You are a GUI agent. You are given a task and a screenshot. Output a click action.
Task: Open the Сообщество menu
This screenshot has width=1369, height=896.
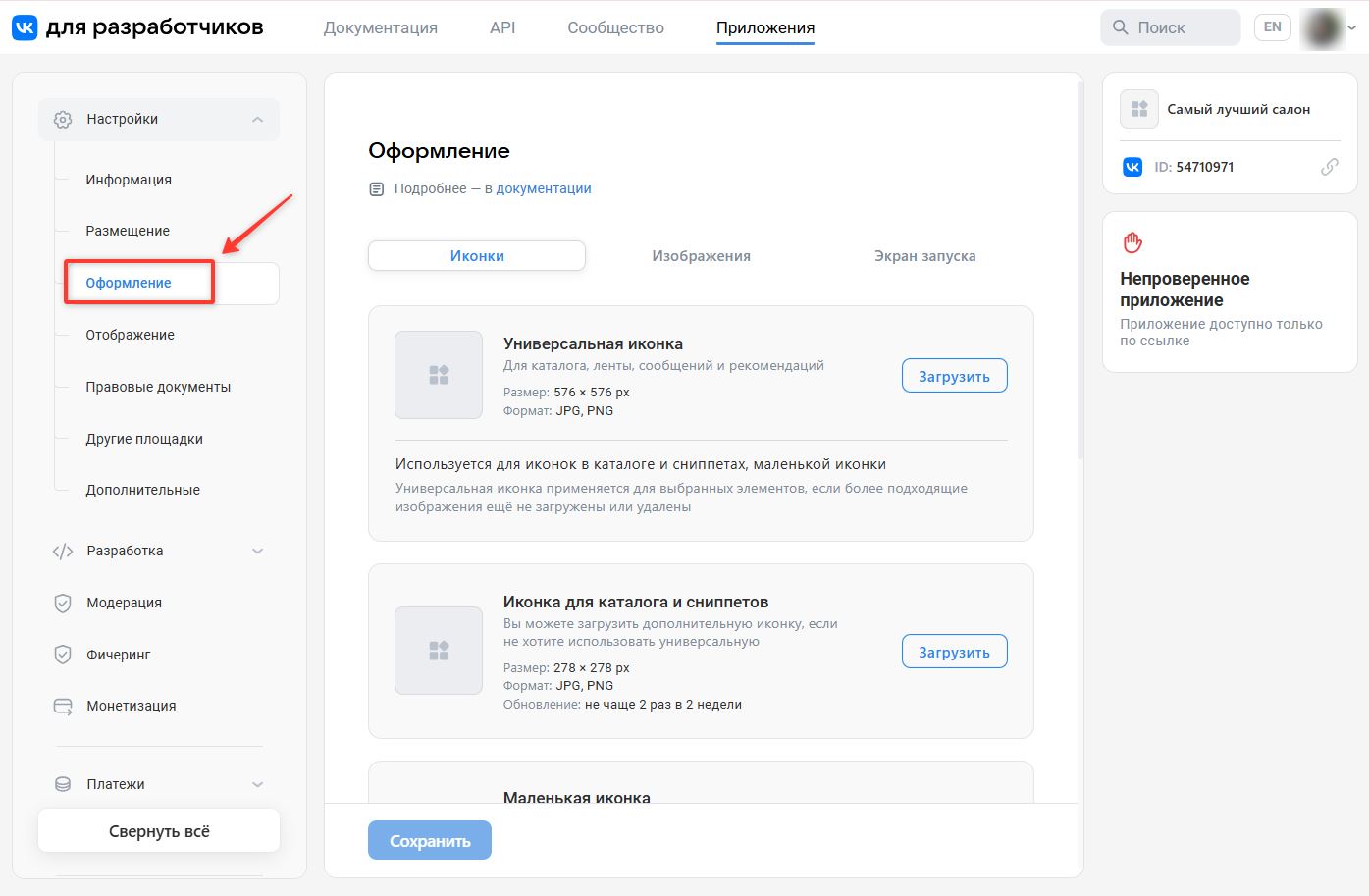coord(616,27)
